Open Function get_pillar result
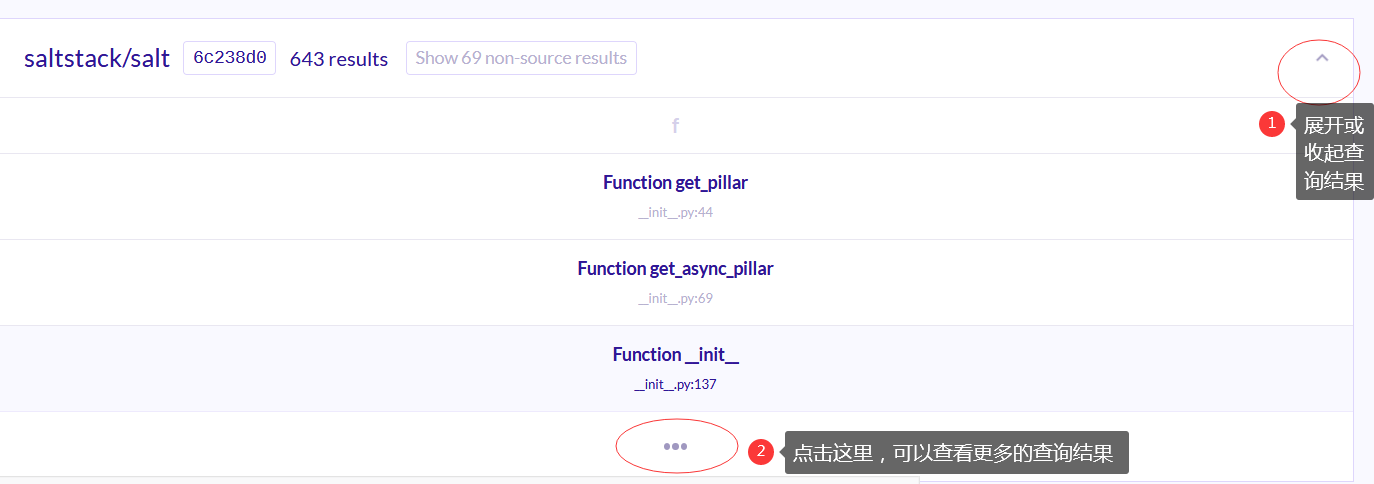The height and width of the screenshot is (484, 1374). coord(675,183)
